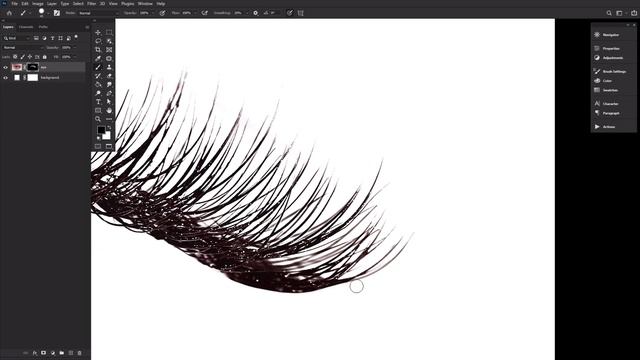
Task: Toggle layer filtering on or off
Action: point(76,38)
